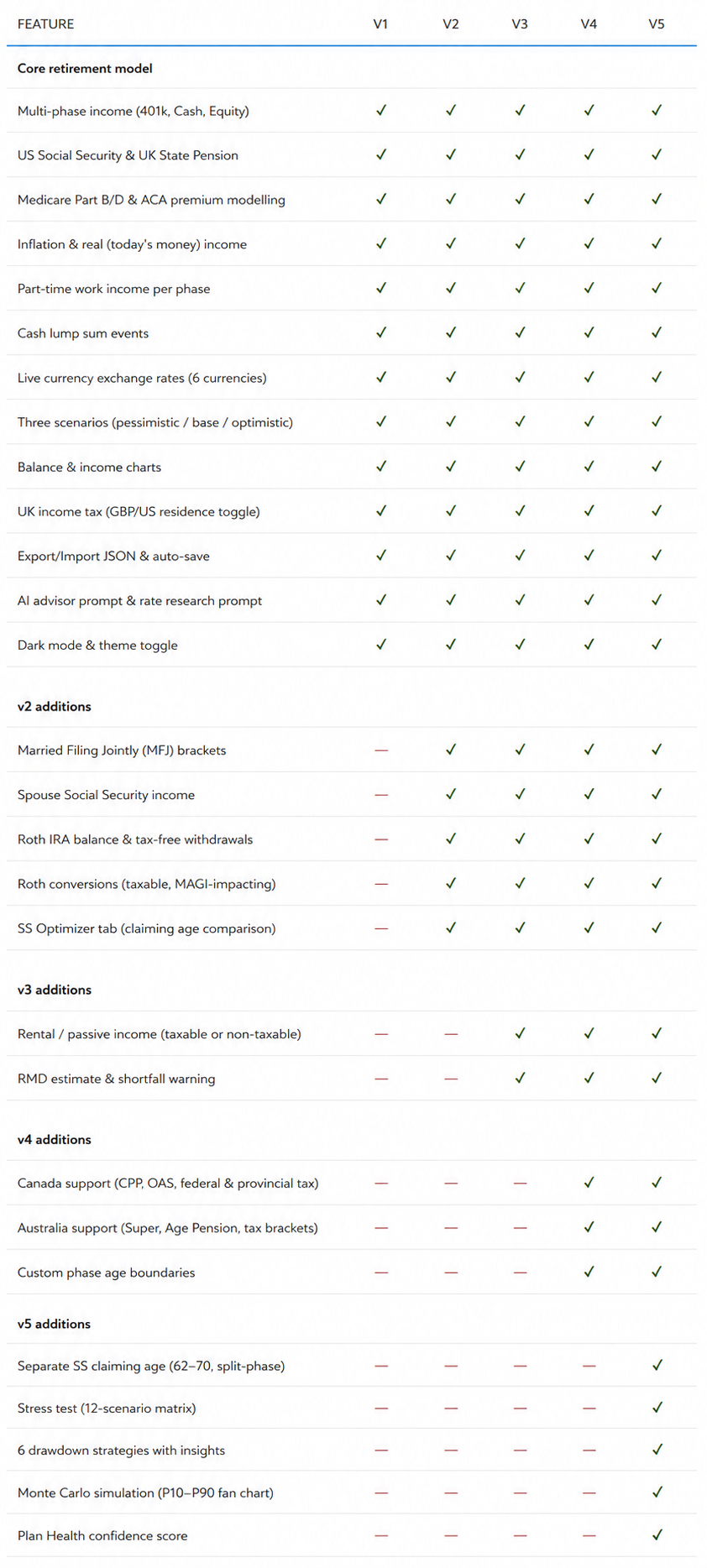Select the V1 column header

381,24
